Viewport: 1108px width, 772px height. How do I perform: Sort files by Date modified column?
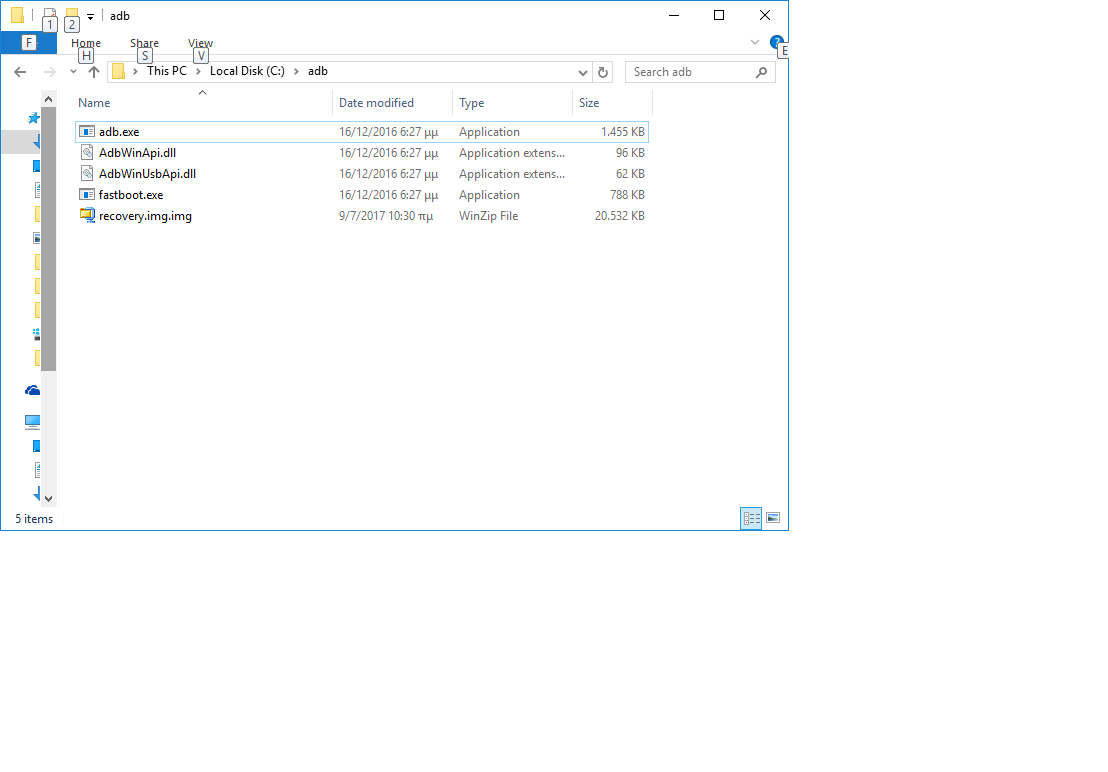point(376,103)
